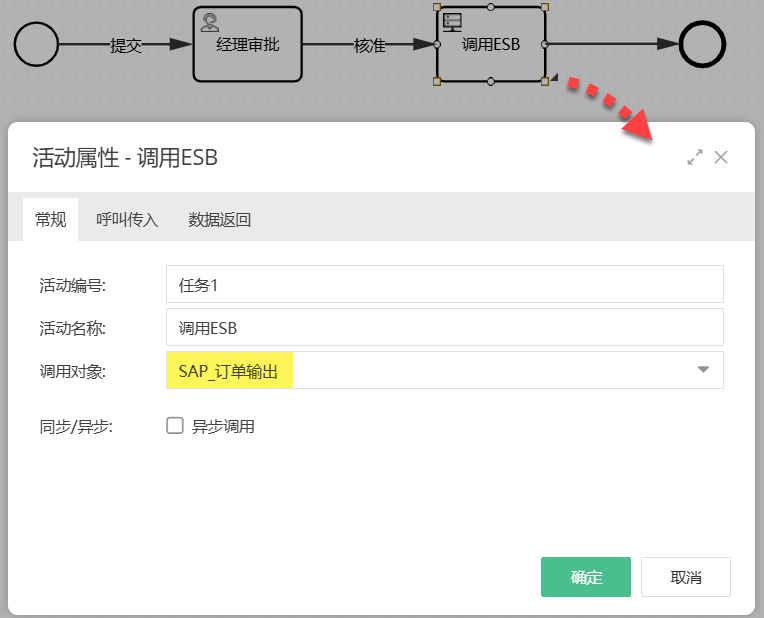Select the thick-bordered end event circle

pos(701,44)
